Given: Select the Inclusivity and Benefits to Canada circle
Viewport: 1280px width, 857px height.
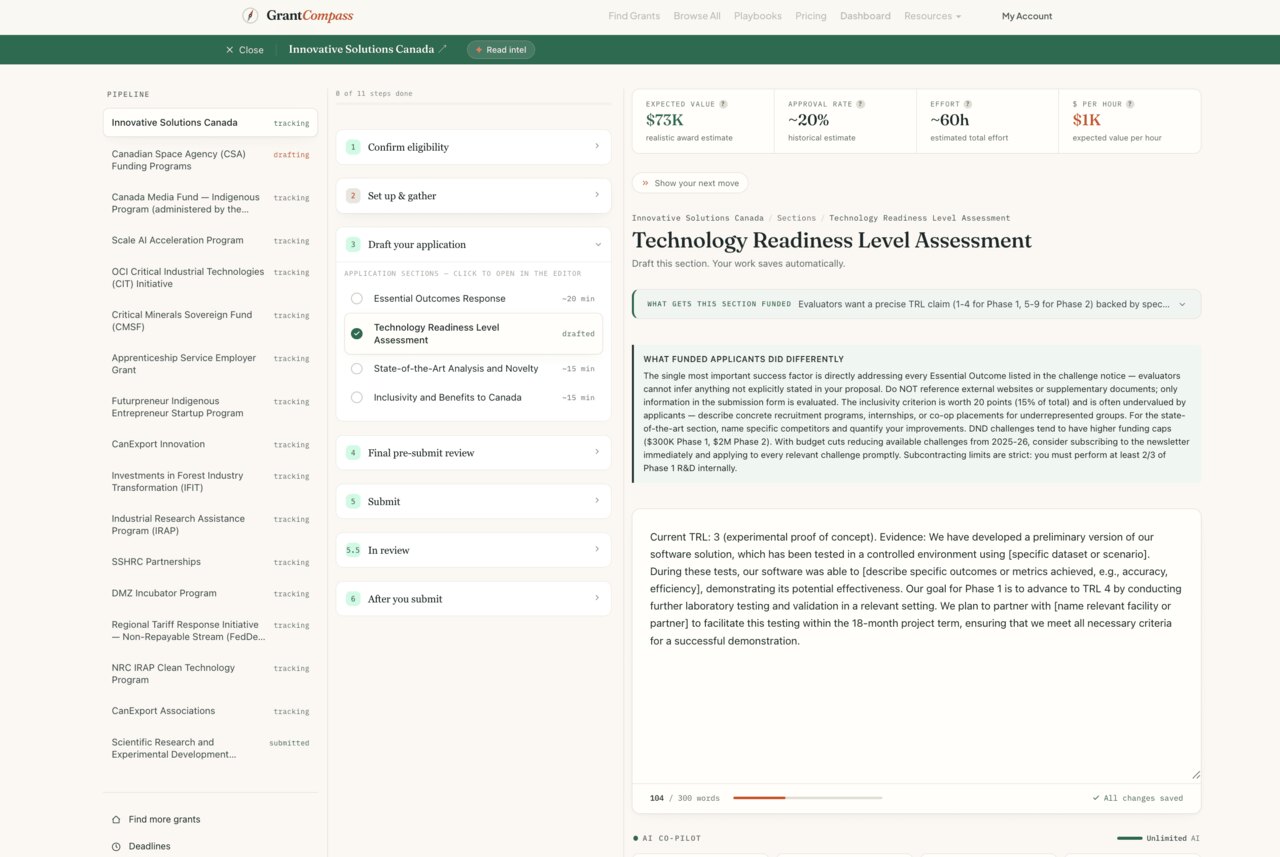Looking at the screenshot, I should click(x=357, y=398).
